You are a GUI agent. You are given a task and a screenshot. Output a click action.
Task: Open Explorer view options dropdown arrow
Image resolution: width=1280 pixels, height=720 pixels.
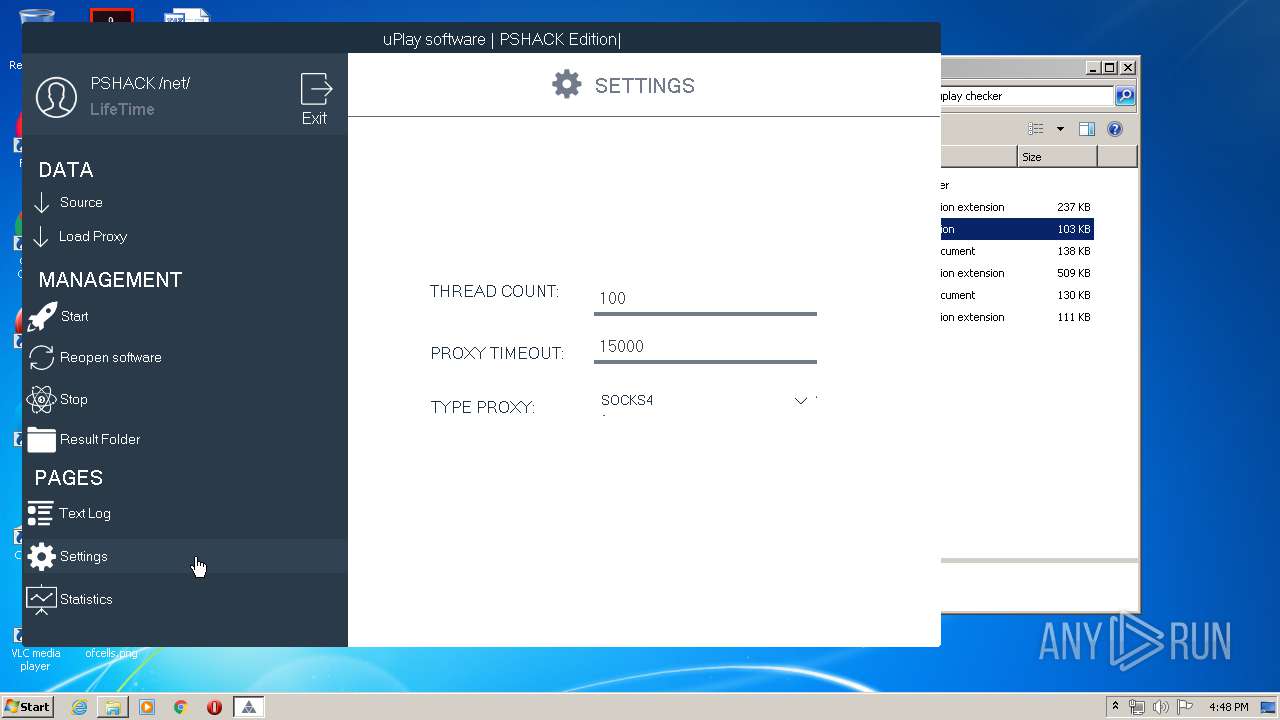(x=1060, y=129)
